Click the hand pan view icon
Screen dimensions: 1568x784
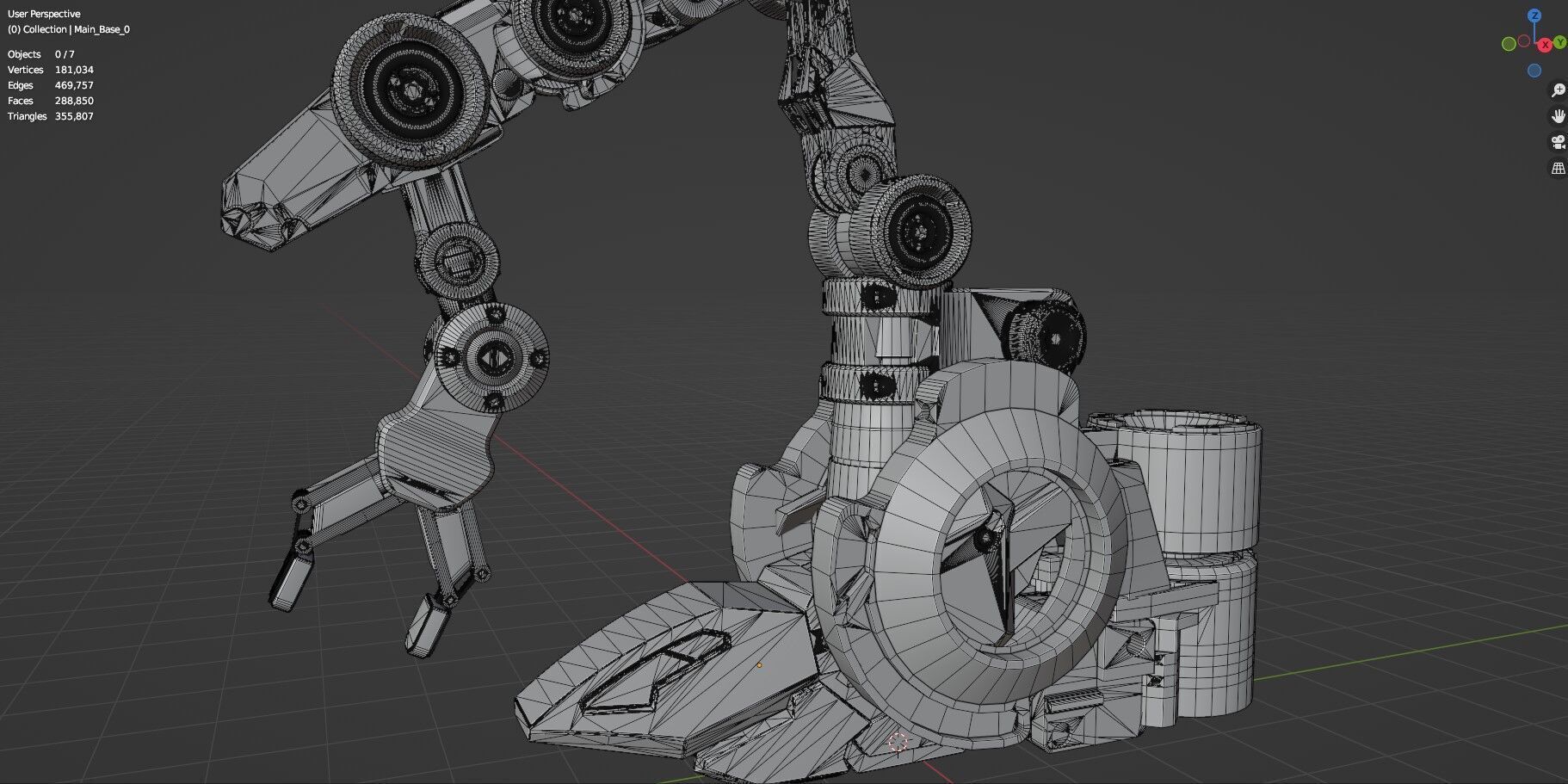tap(1558, 116)
